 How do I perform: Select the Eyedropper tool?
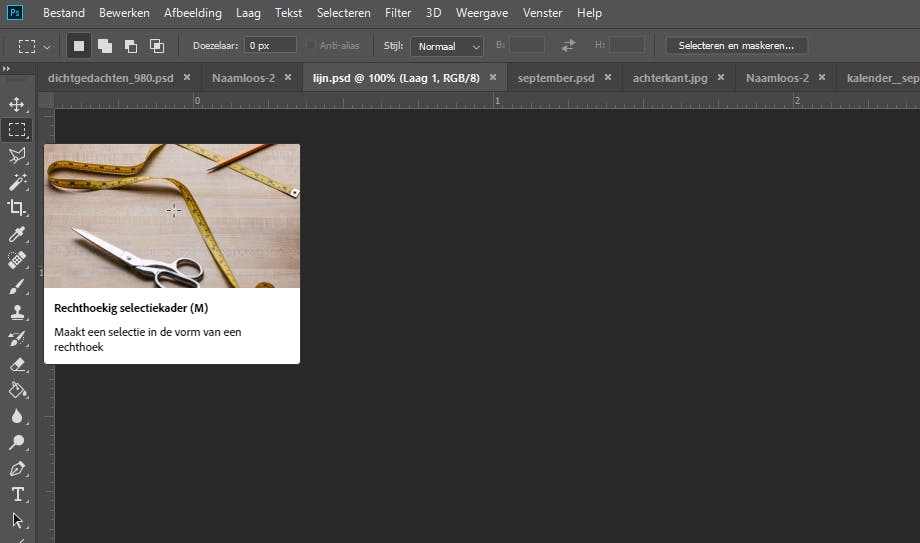pos(16,234)
